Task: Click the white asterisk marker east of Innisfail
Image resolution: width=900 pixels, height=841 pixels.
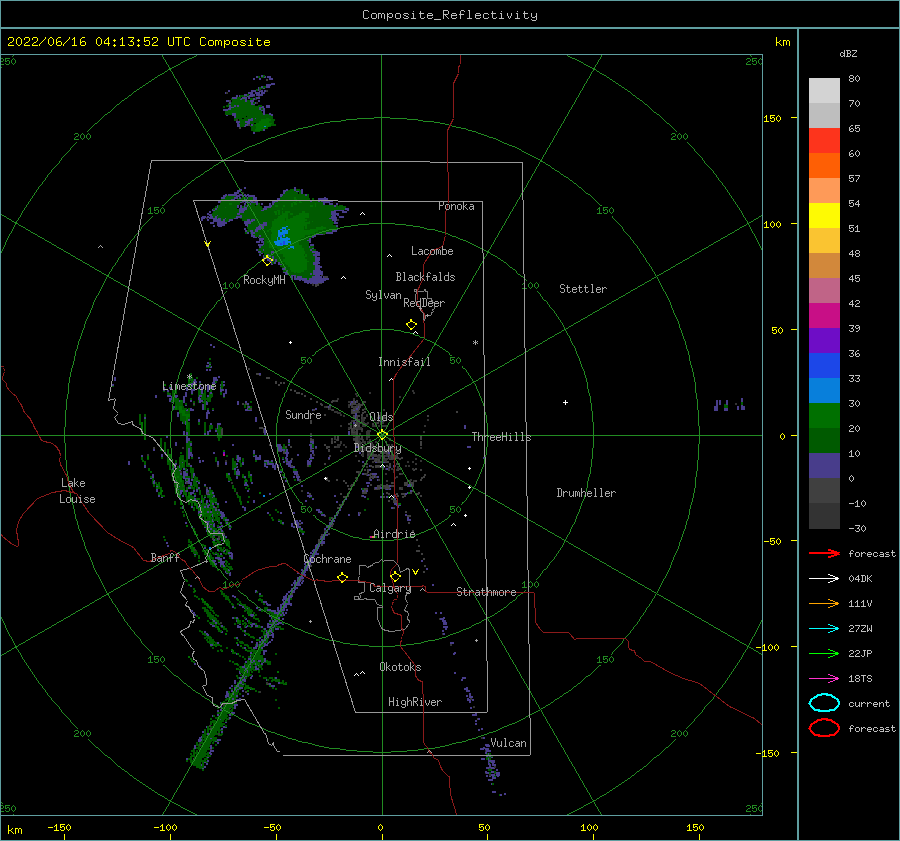Action: click(475, 343)
